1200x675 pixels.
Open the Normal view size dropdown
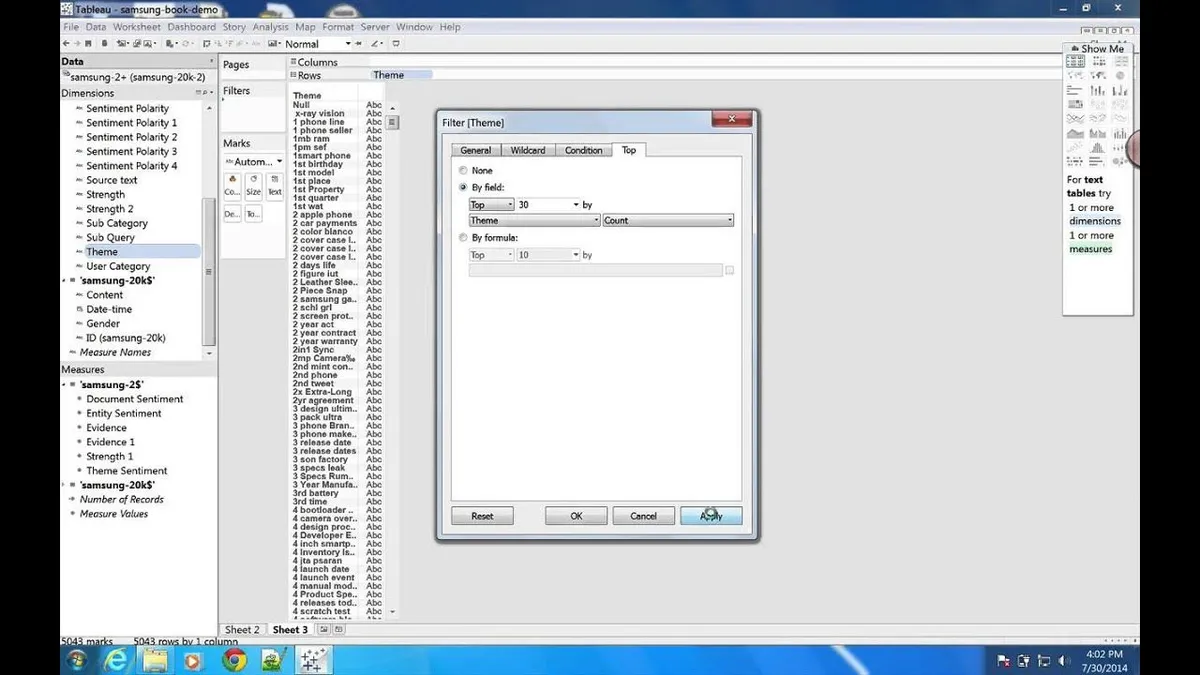349,44
